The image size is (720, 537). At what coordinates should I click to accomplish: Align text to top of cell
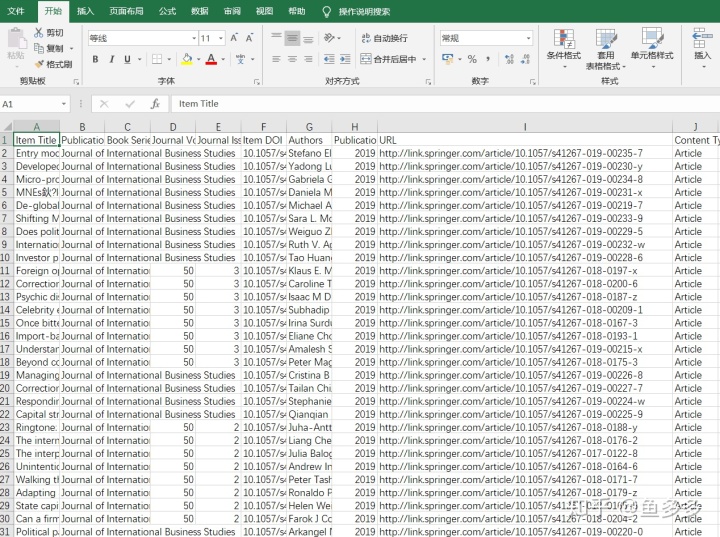pyautogui.click(x=276, y=38)
